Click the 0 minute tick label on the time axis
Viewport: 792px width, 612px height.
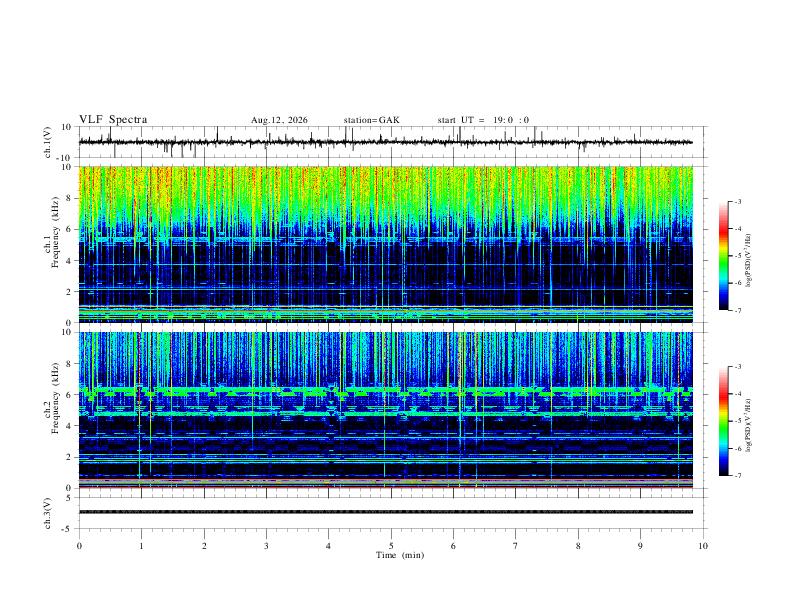point(79,546)
